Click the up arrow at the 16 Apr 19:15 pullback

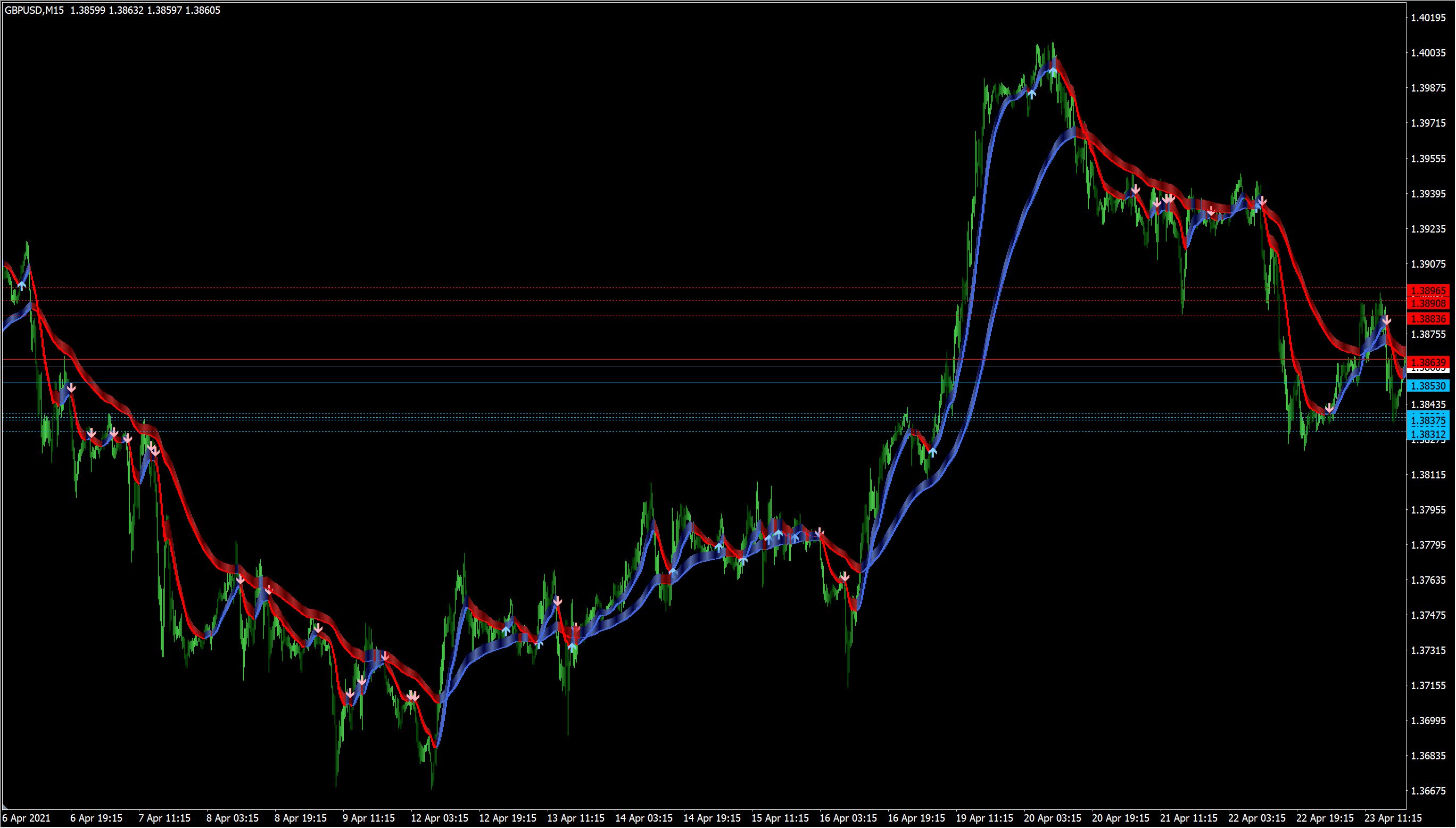(932, 452)
